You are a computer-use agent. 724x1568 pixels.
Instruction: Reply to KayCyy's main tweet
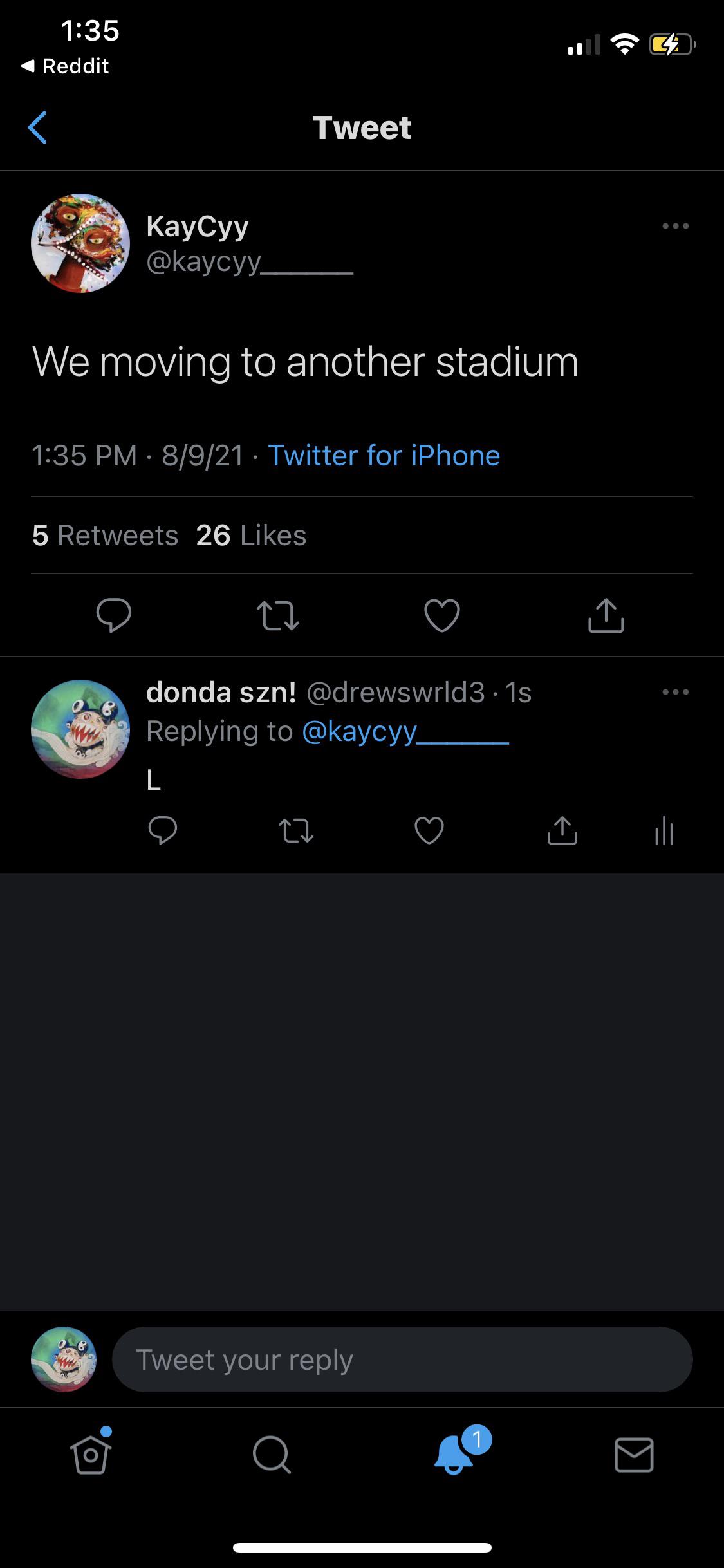pyautogui.click(x=114, y=615)
